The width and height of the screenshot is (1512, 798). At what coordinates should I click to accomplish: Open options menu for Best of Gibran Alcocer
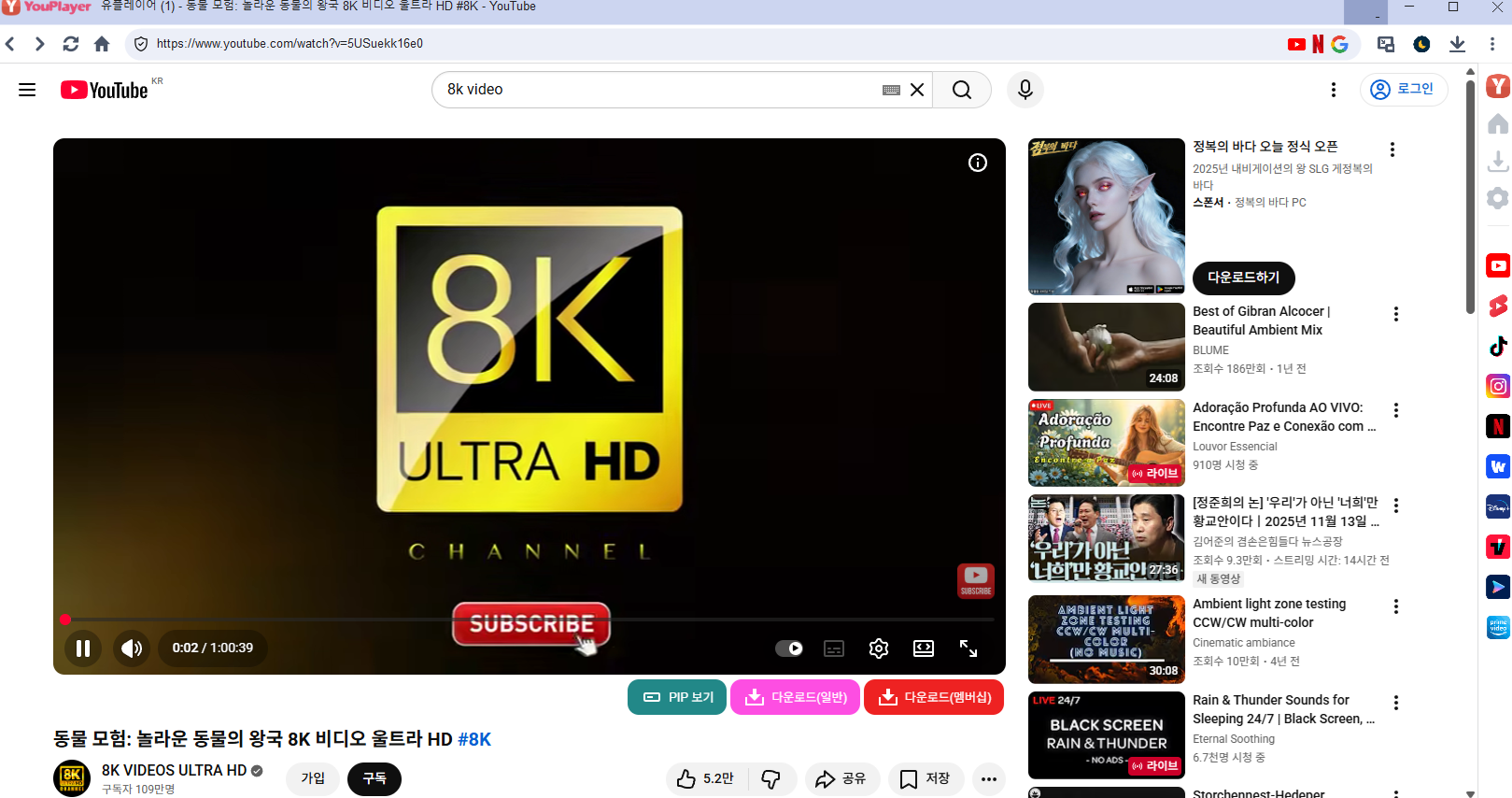pos(1396,314)
